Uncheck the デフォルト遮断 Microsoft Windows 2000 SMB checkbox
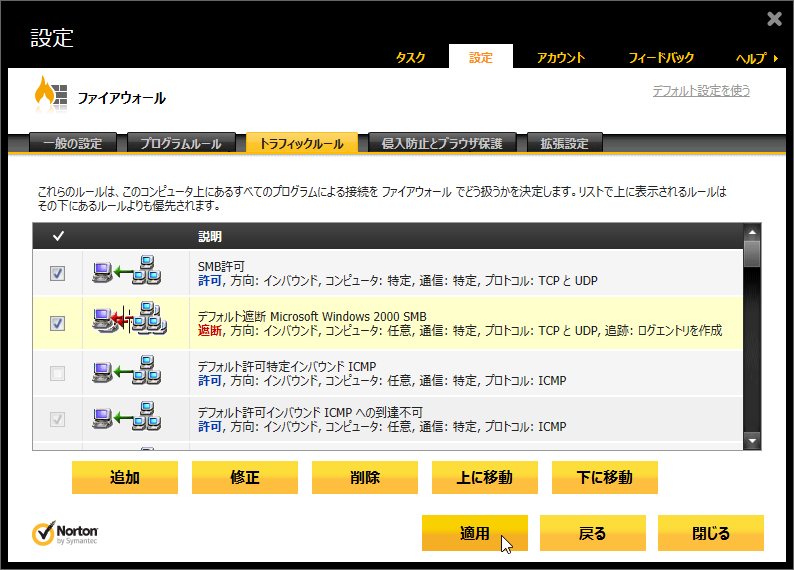The width and height of the screenshot is (794, 570). (58, 323)
